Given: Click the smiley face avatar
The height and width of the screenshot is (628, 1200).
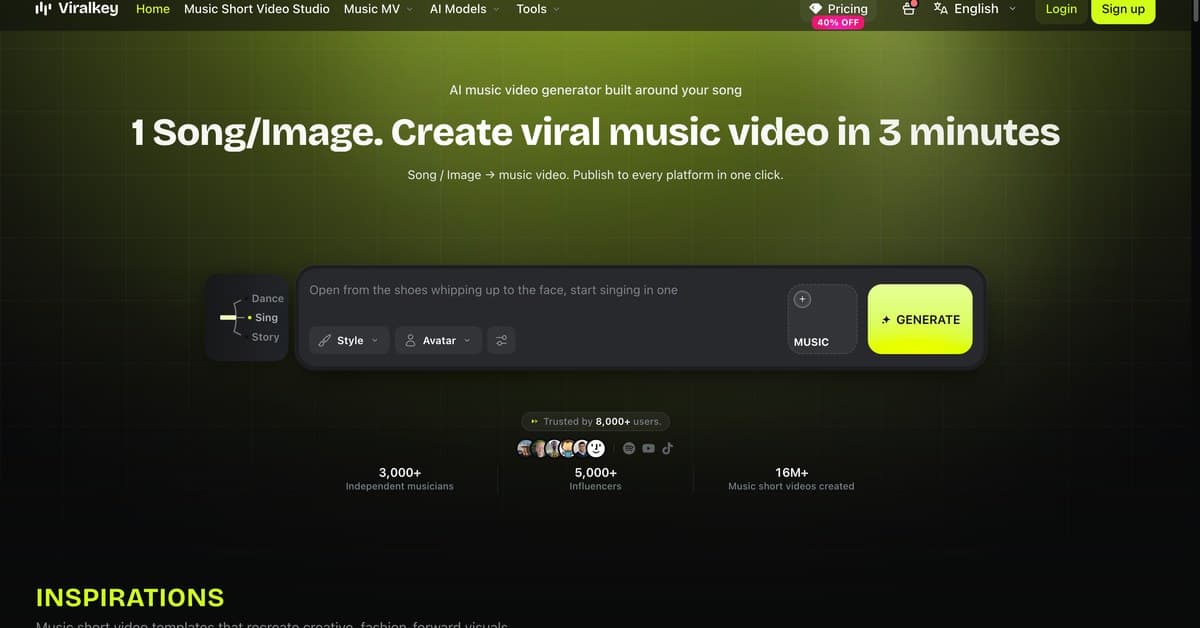Looking at the screenshot, I should coord(597,448).
